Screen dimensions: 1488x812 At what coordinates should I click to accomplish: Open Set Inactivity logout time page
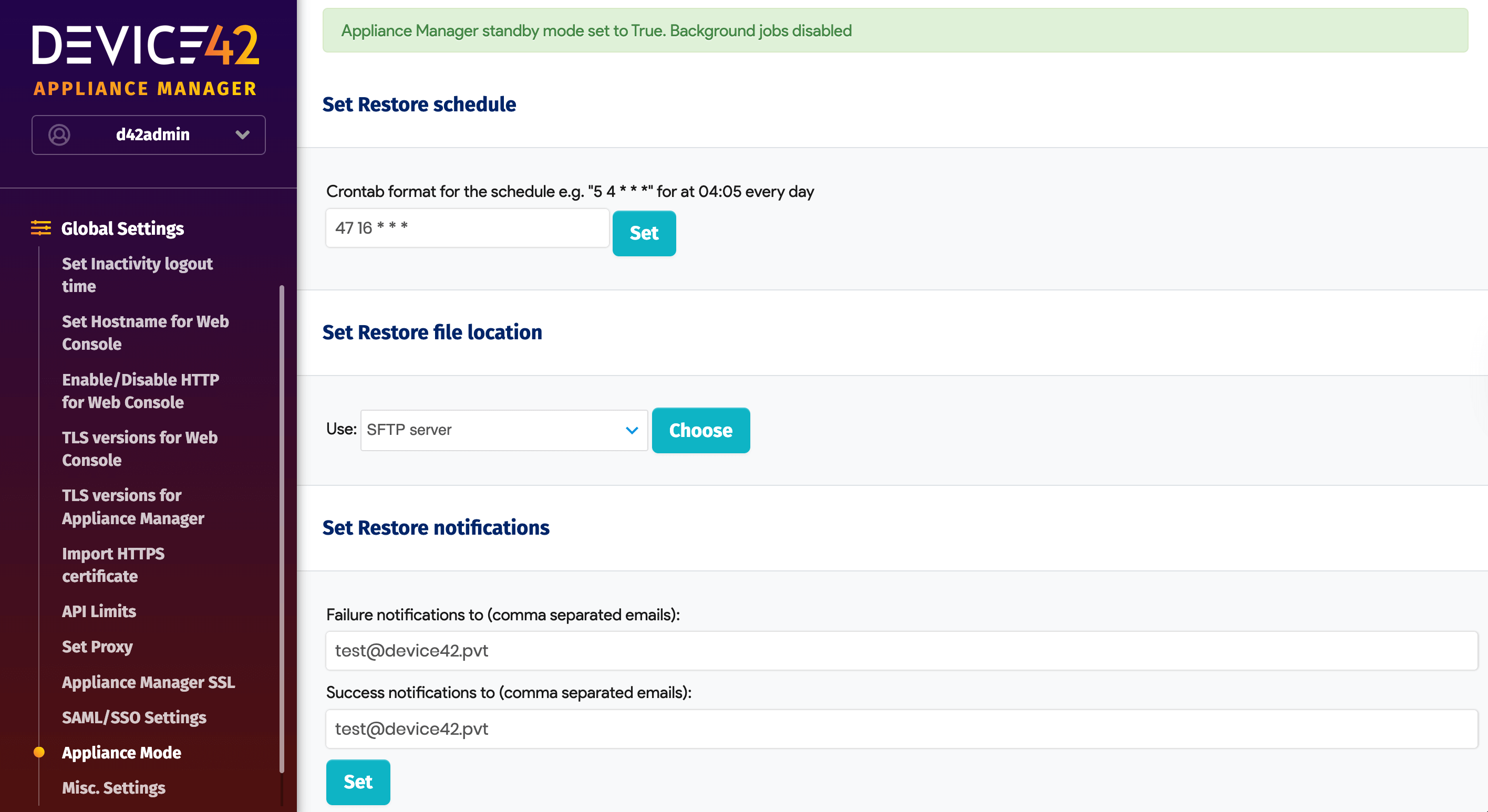(137, 275)
